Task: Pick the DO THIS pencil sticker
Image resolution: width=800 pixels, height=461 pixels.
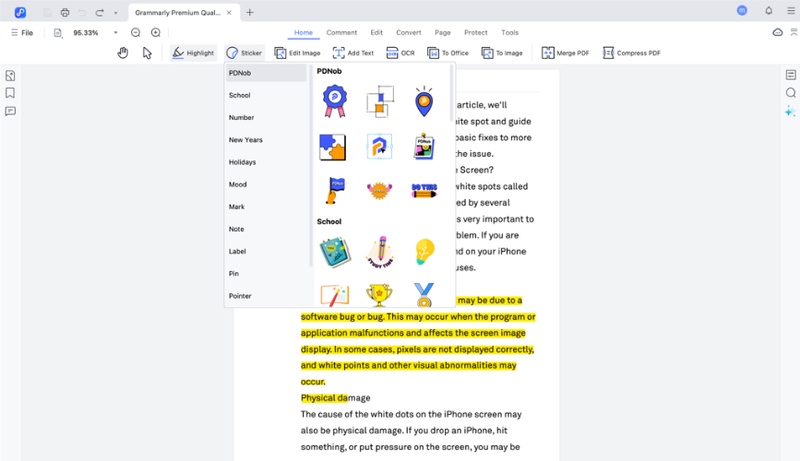Action: pyautogui.click(x=424, y=191)
